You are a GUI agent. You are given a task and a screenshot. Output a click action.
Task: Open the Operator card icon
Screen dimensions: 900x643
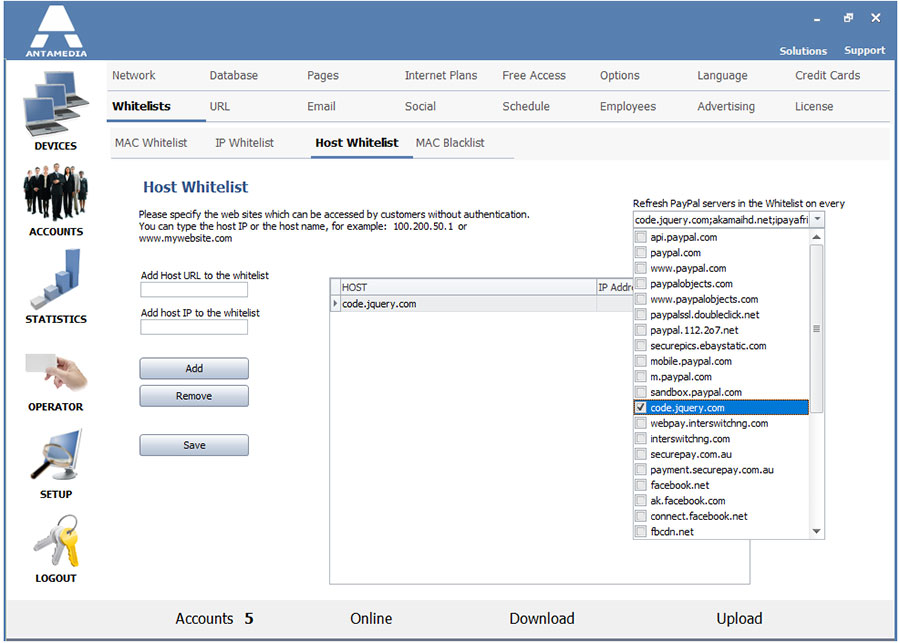point(56,371)
